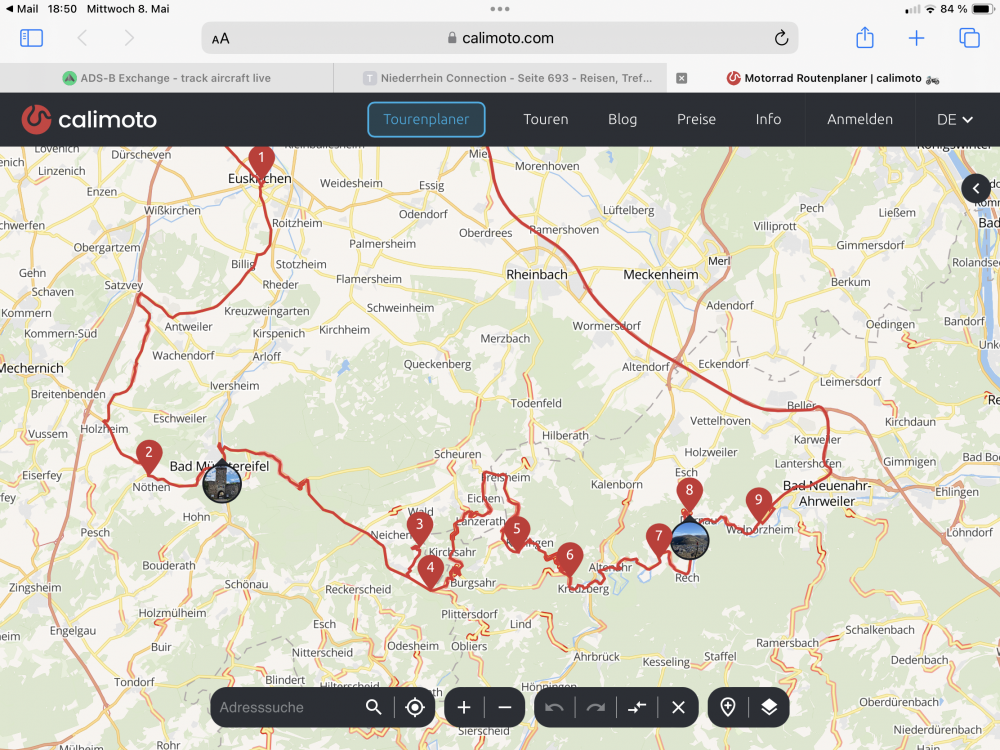Screen dimensions: 1000x750
Task: Open Bad Münstereifel photo thumbnail
Action: pos(221,484)
